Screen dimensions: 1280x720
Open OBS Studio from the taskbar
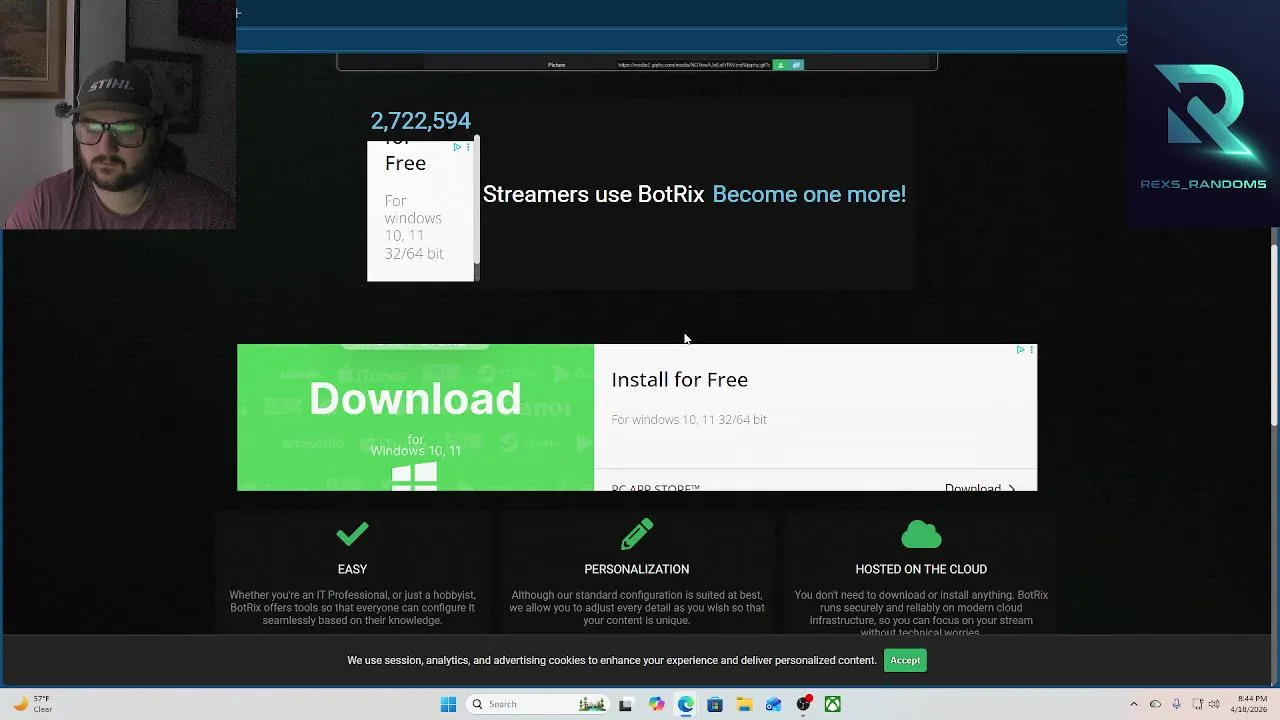803,704
